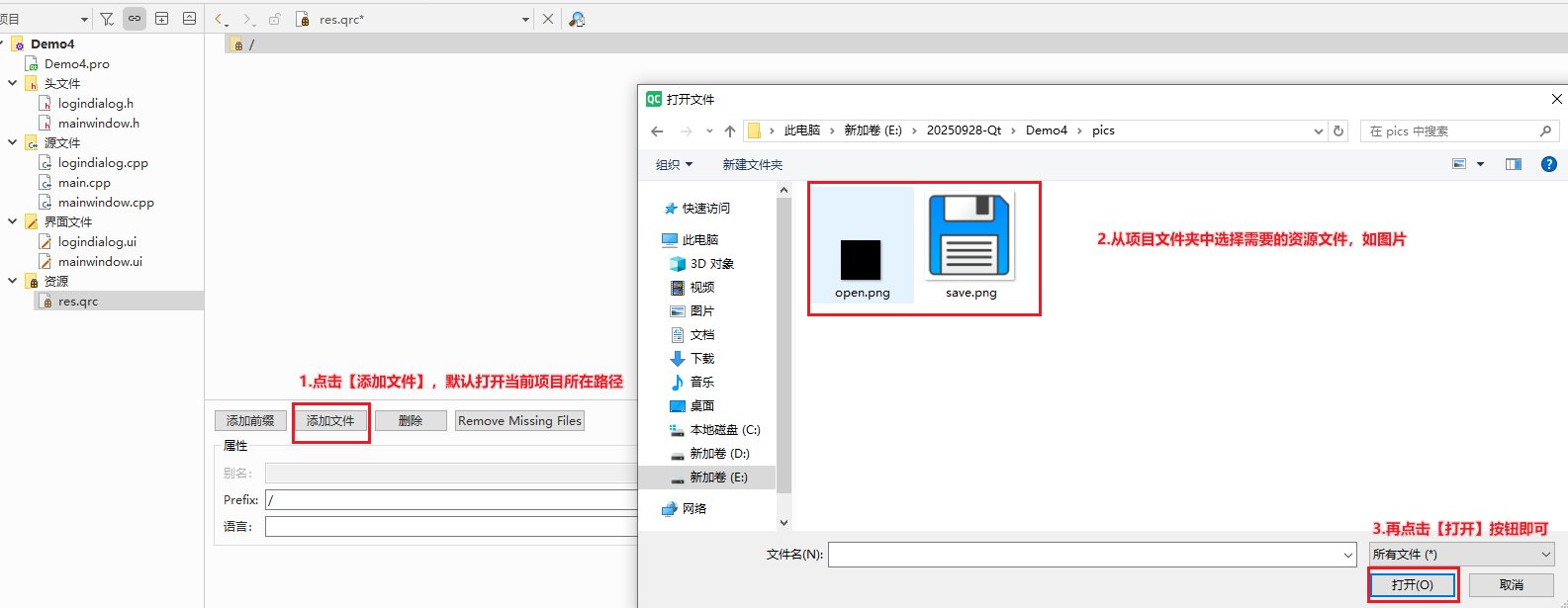This screenshot has height=608, width=1568.
Task: Expand the view mode options arrow
Action: pyautogui.click(x=1480, y=164)
